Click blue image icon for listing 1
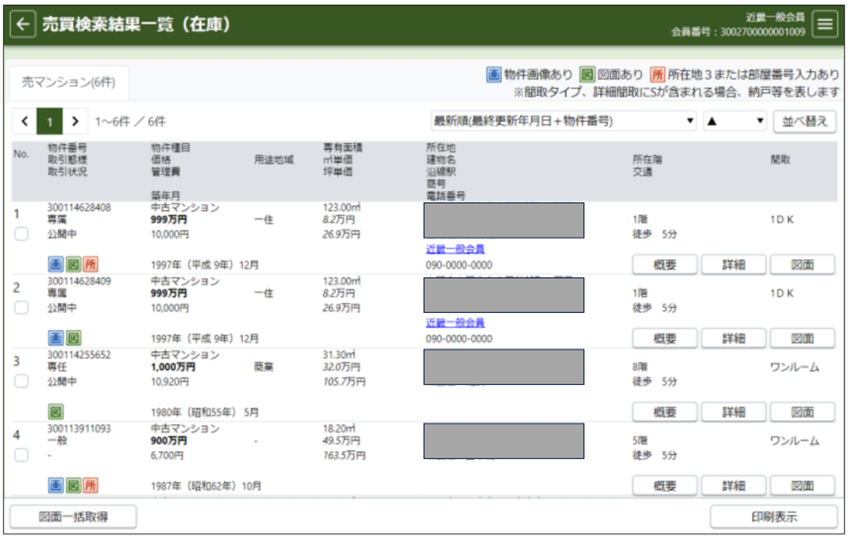Viewport: 850px width, 538px height. pyautogui.click(x=55, y=264)
